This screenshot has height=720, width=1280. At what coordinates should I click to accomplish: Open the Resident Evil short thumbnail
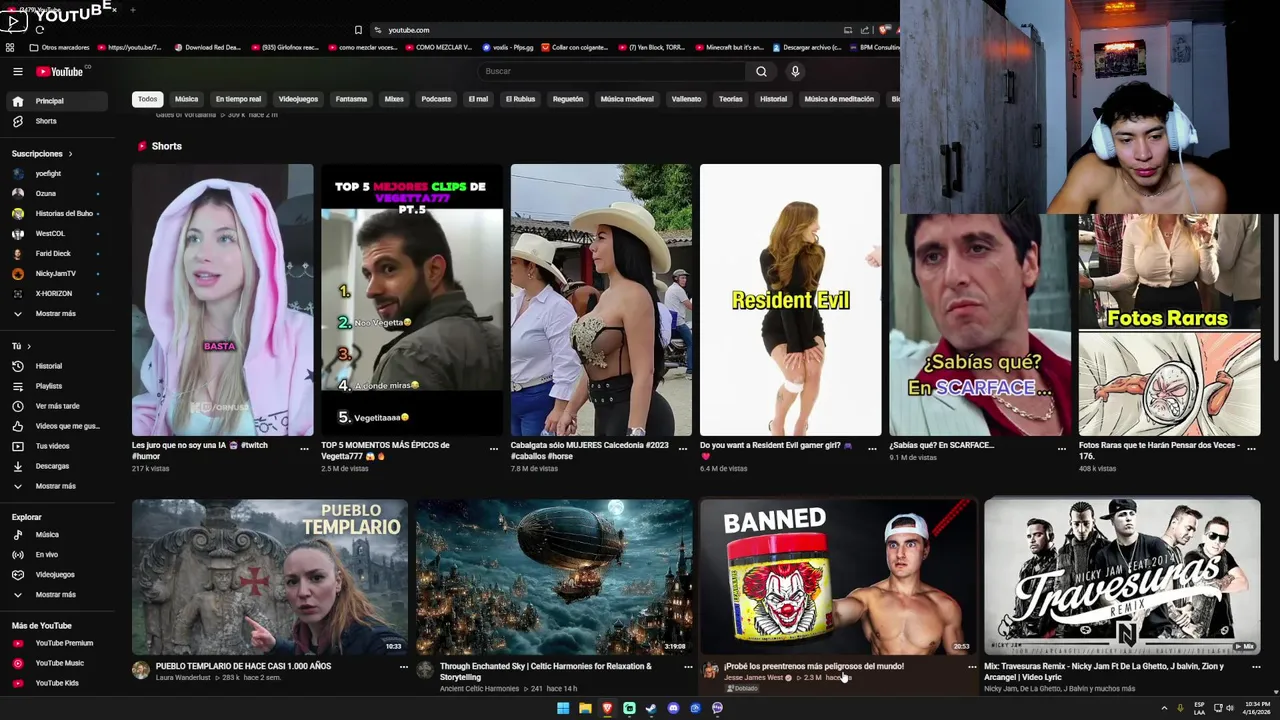click(x=790, y=300)
